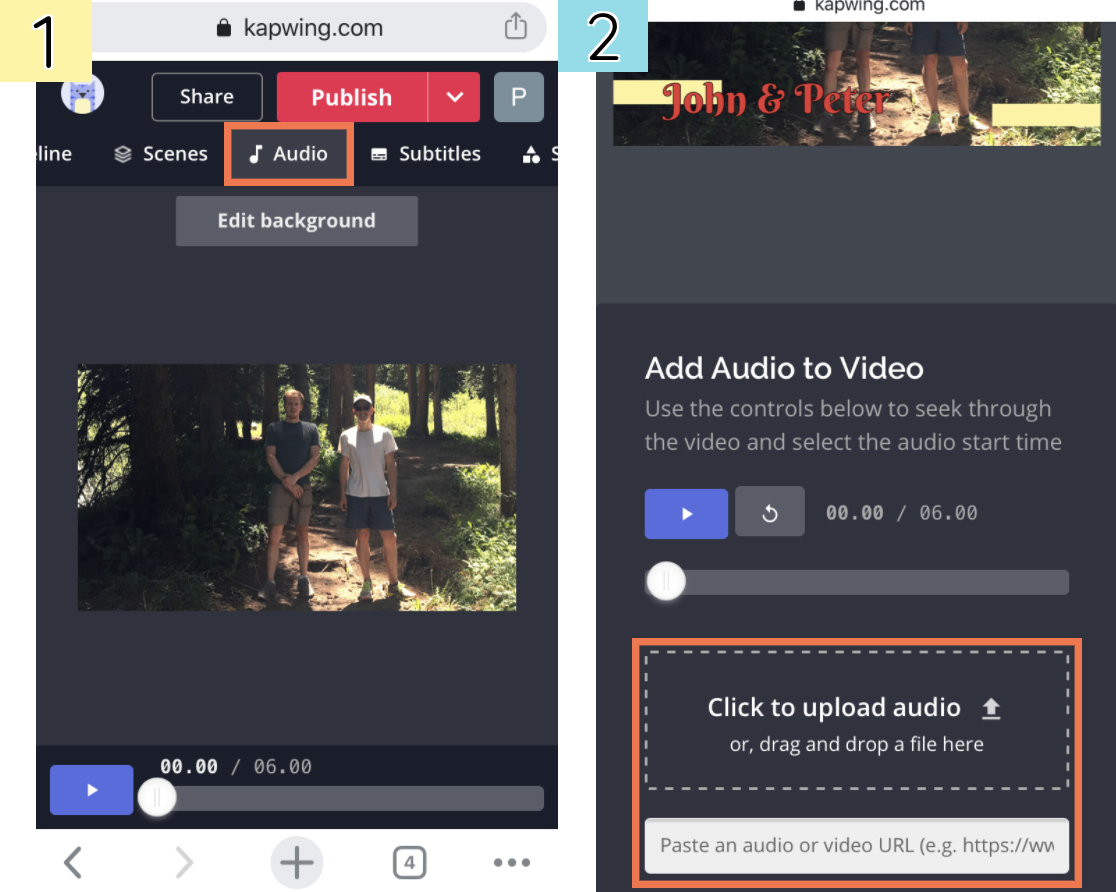Tap the browser forward arrow
Viewport: 1116px width, 892px height.
pos(184,863)
